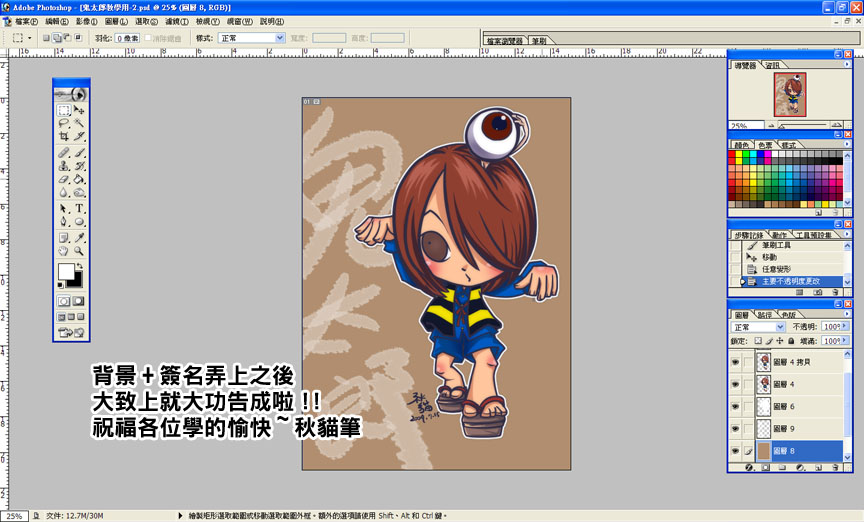Viewport: 864px width, 522px height.
Task: Select the Notes tool
Action: (x=64, y=238)
